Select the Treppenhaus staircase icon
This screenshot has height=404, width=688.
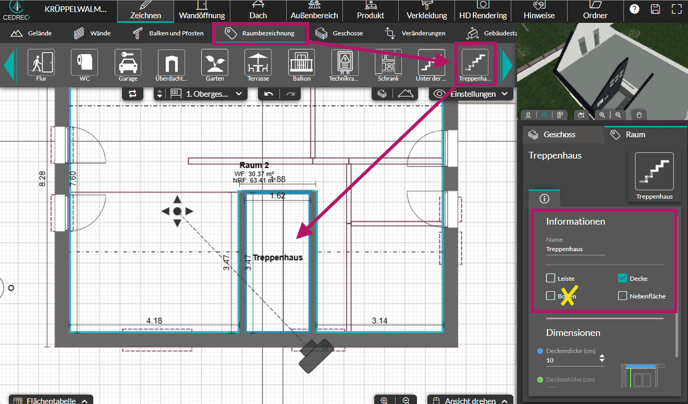tap(474, 65)
